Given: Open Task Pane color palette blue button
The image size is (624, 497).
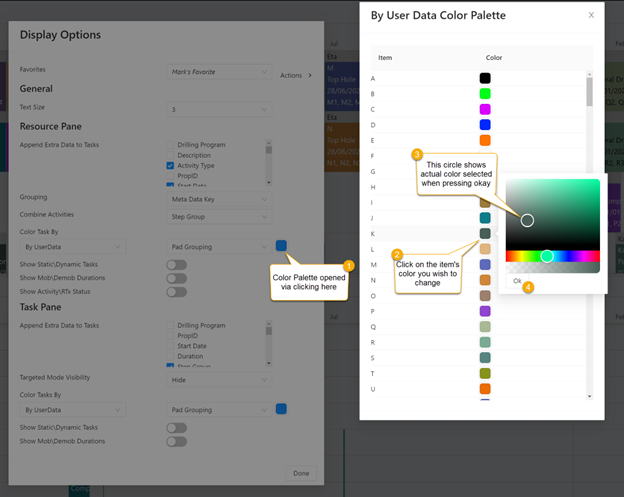Looking at the screenshot, I should [281, 410].
